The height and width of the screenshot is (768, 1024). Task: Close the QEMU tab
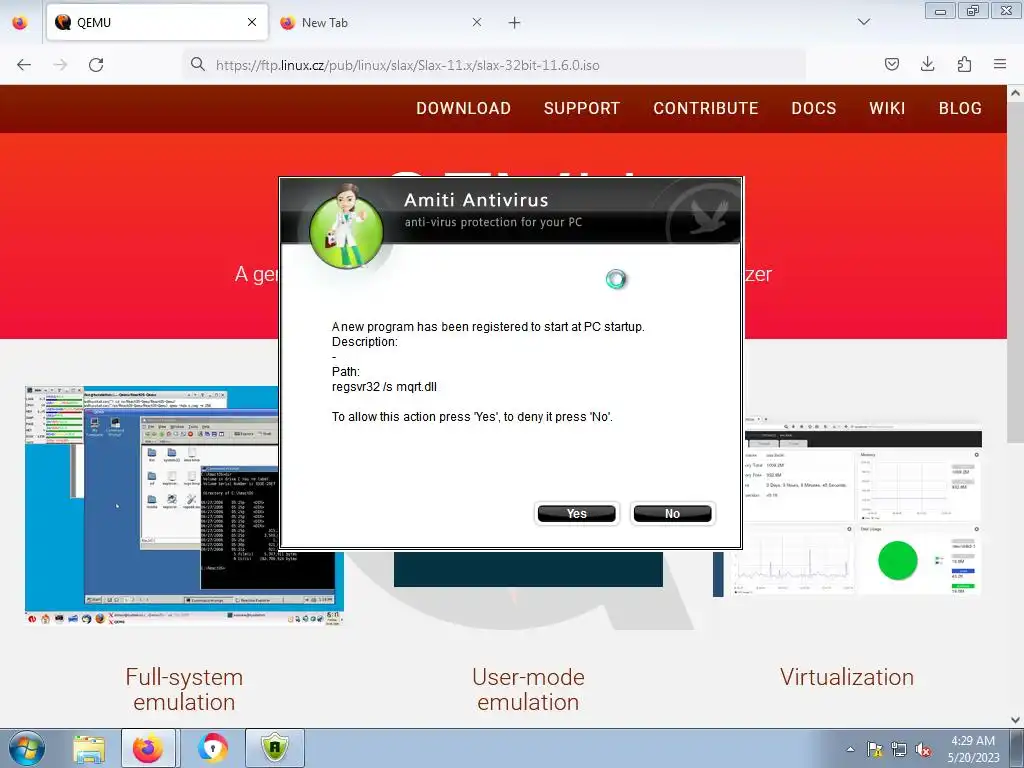point(251,22)
